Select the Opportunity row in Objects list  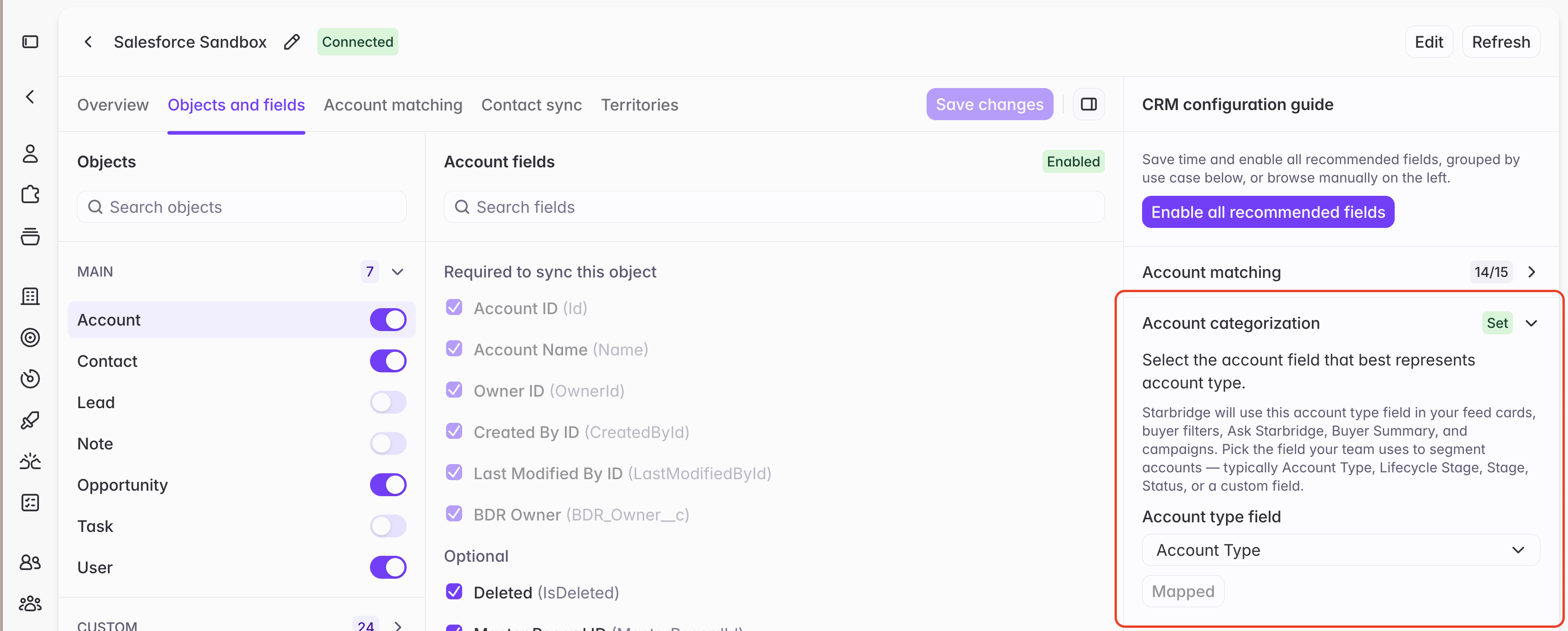242,485
